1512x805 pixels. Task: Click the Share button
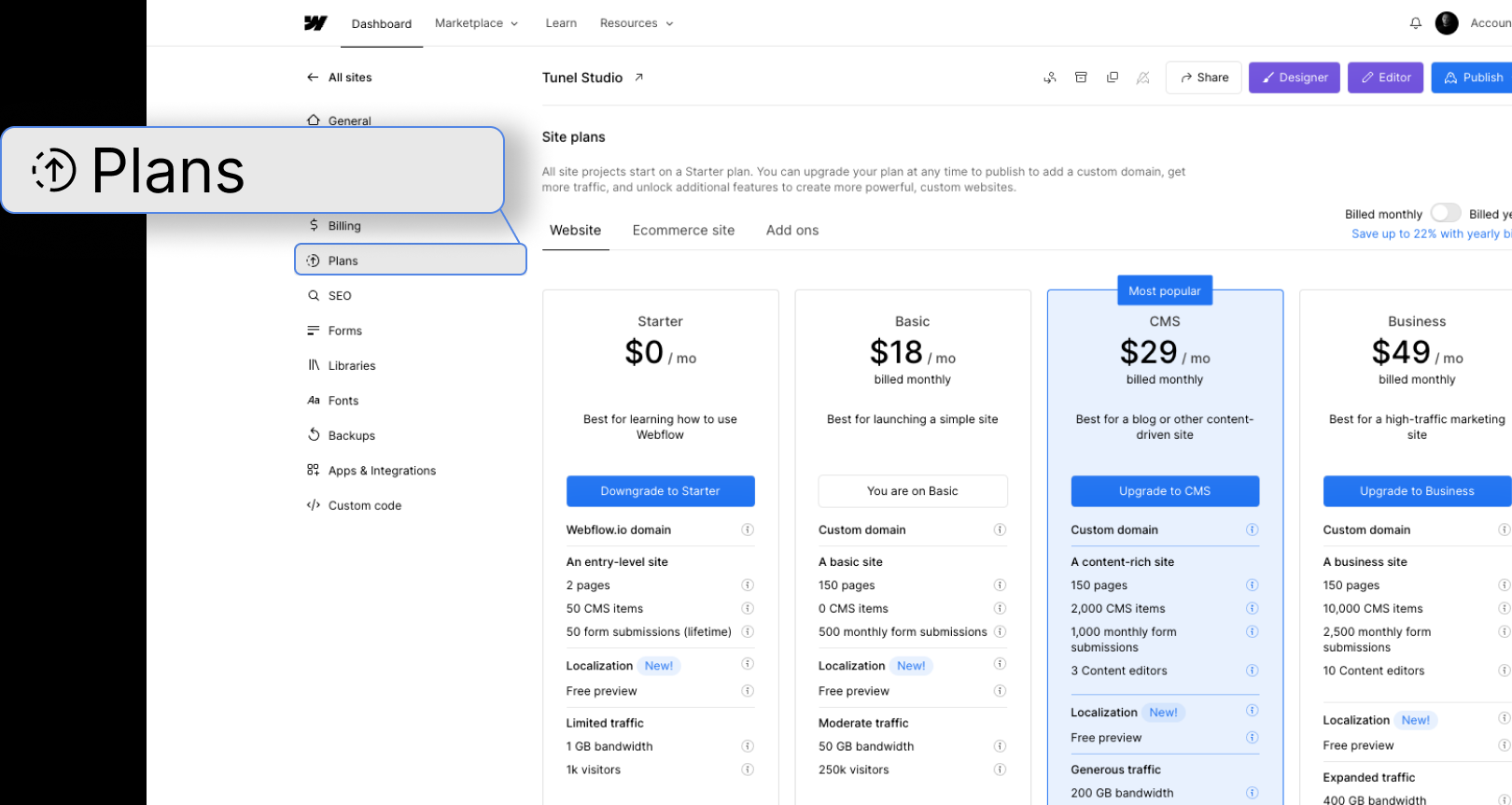1204,78
